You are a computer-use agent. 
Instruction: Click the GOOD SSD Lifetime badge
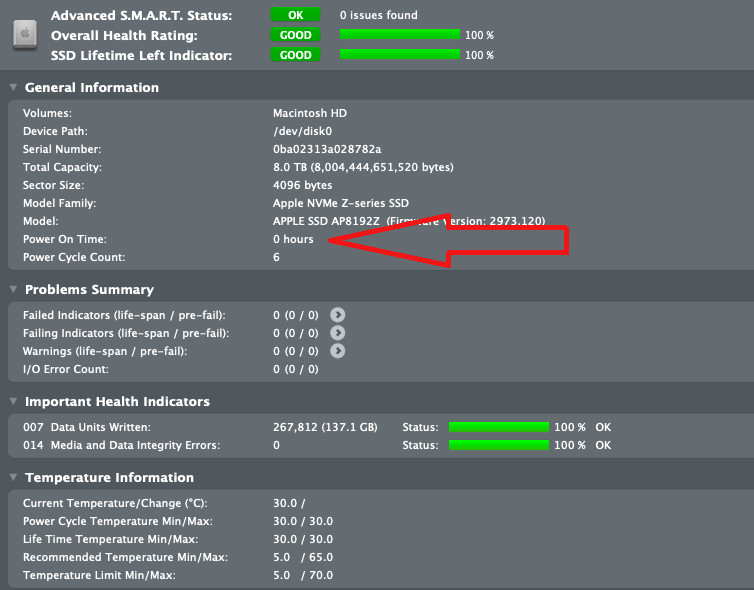pos(295,55)
